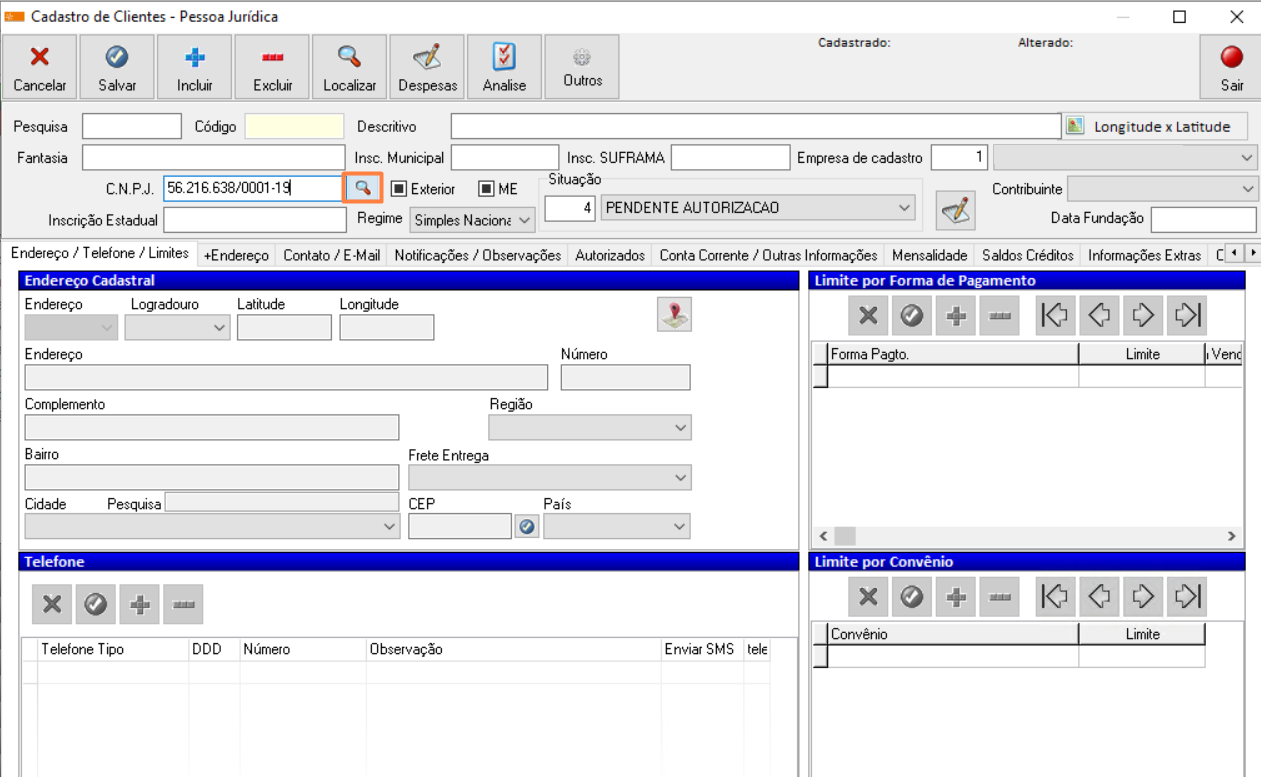
Task: Go to previous record in Forma de Pagamento
Action: 1099,316
